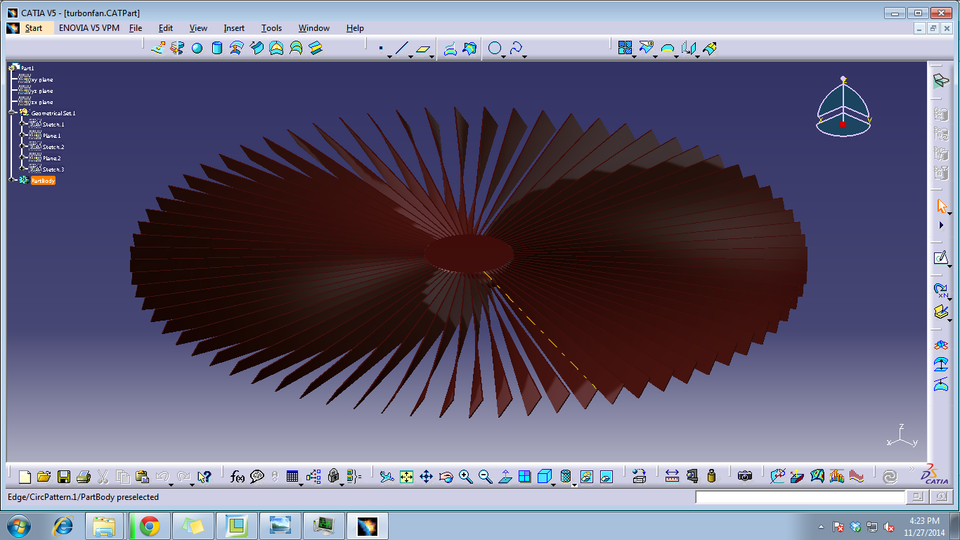Viewport: 960px width, 540px height.
Task: Open the Insert menu
Action: pos(234,28)
